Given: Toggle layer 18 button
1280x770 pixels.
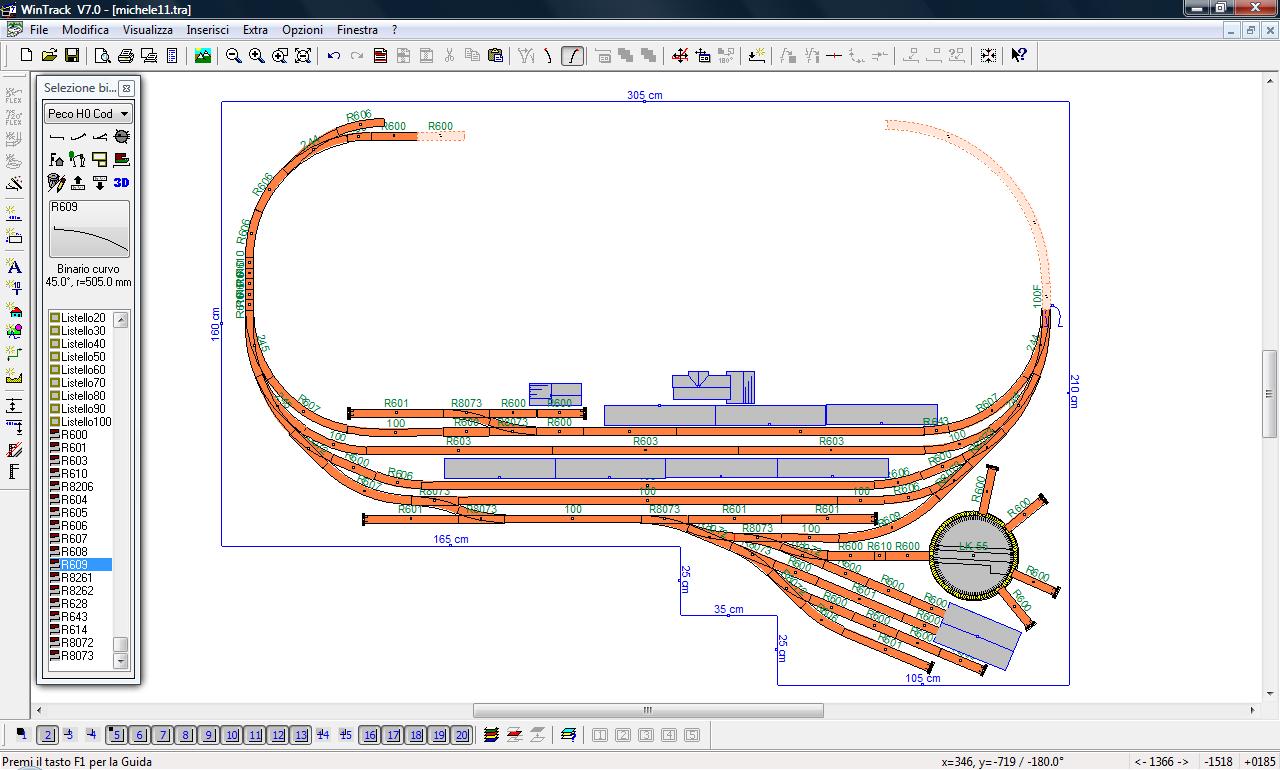Looking at the screenshot, I should coord(415,735).
